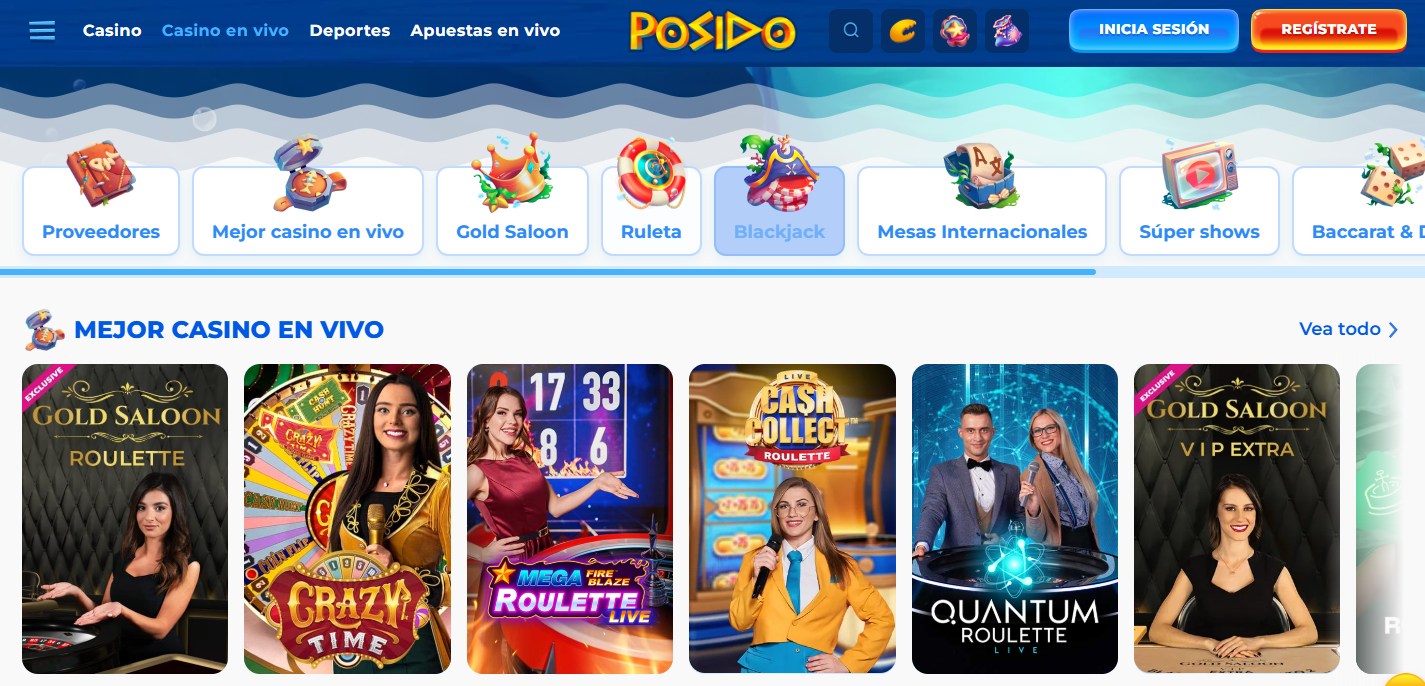Open the gold coin icon in header

pos(903,31)
